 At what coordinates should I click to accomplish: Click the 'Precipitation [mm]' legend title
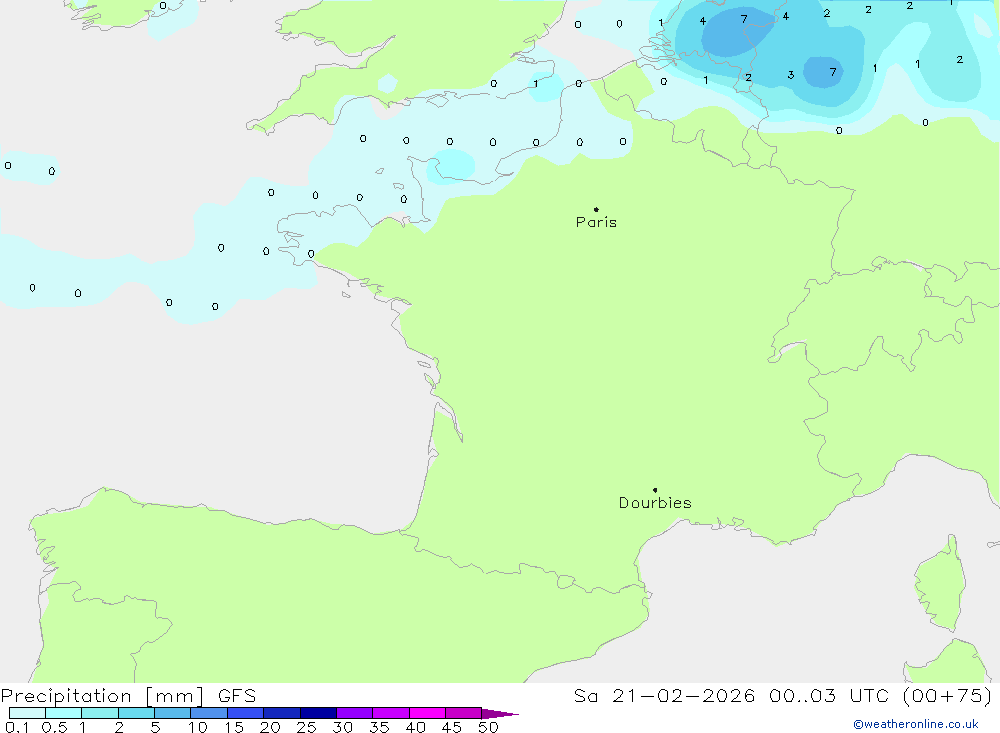click(102, 696)
